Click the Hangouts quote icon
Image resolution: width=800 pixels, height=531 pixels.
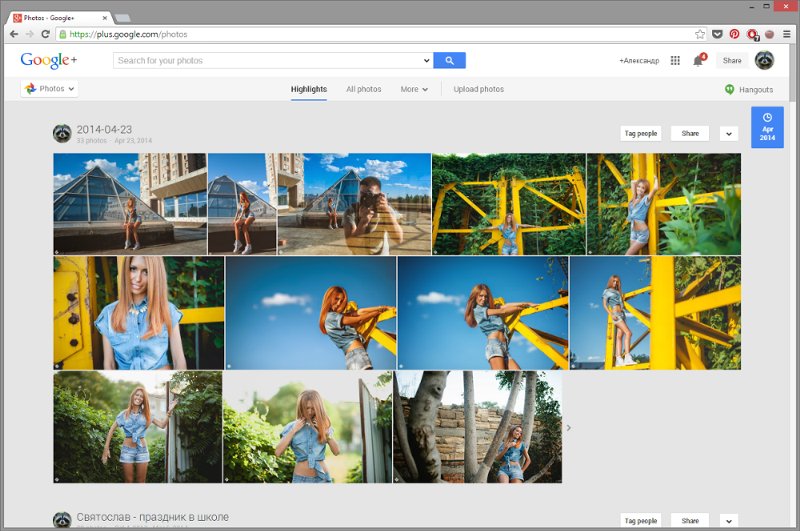tap(730, 89)
